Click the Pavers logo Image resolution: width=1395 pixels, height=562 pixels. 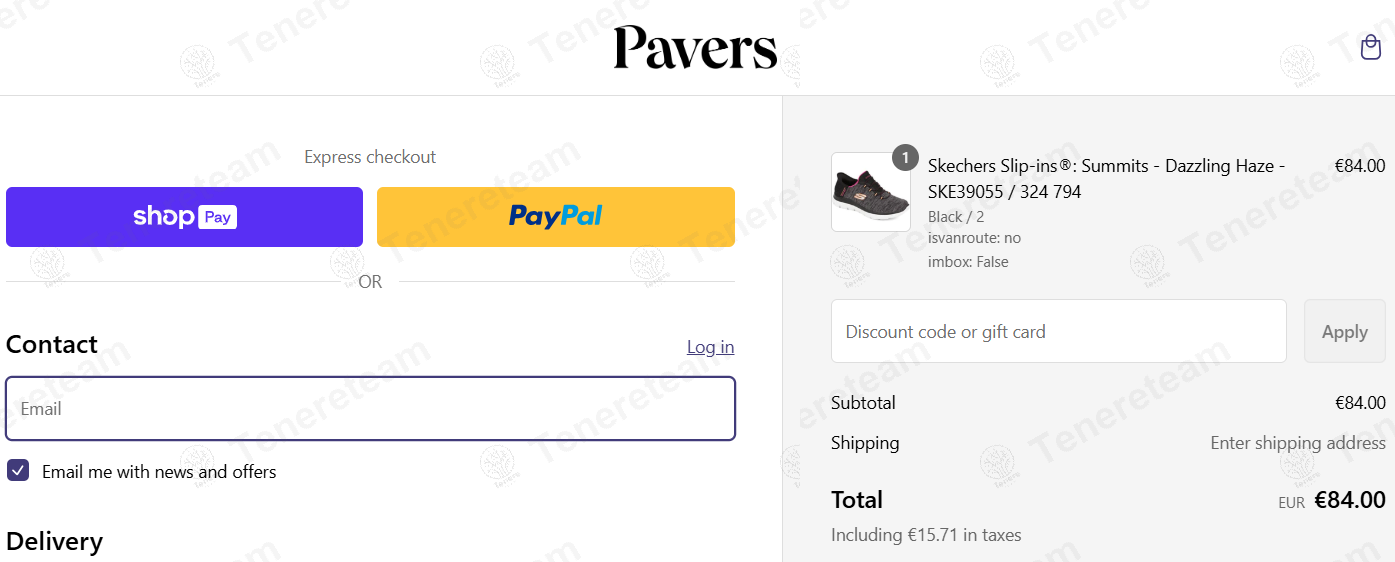pos(695,48)
